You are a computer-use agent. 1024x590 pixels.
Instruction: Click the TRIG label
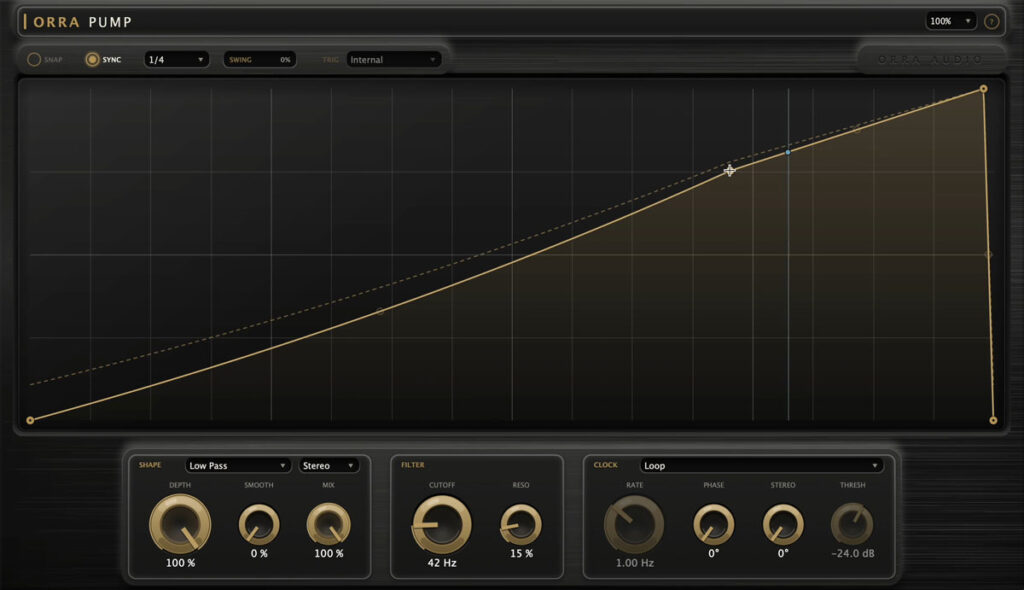point(330,59)
